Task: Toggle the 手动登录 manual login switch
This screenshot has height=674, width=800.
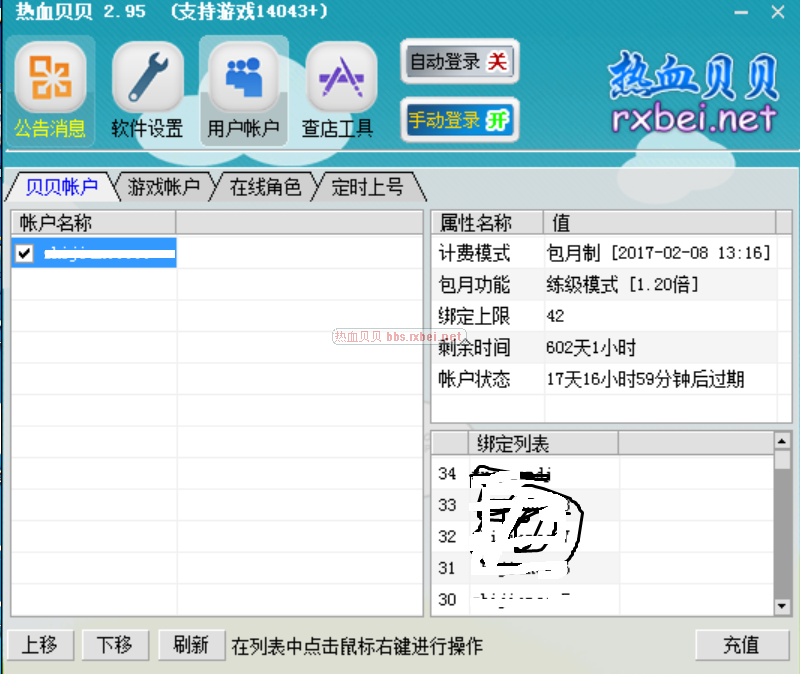Action: point(459,121)
